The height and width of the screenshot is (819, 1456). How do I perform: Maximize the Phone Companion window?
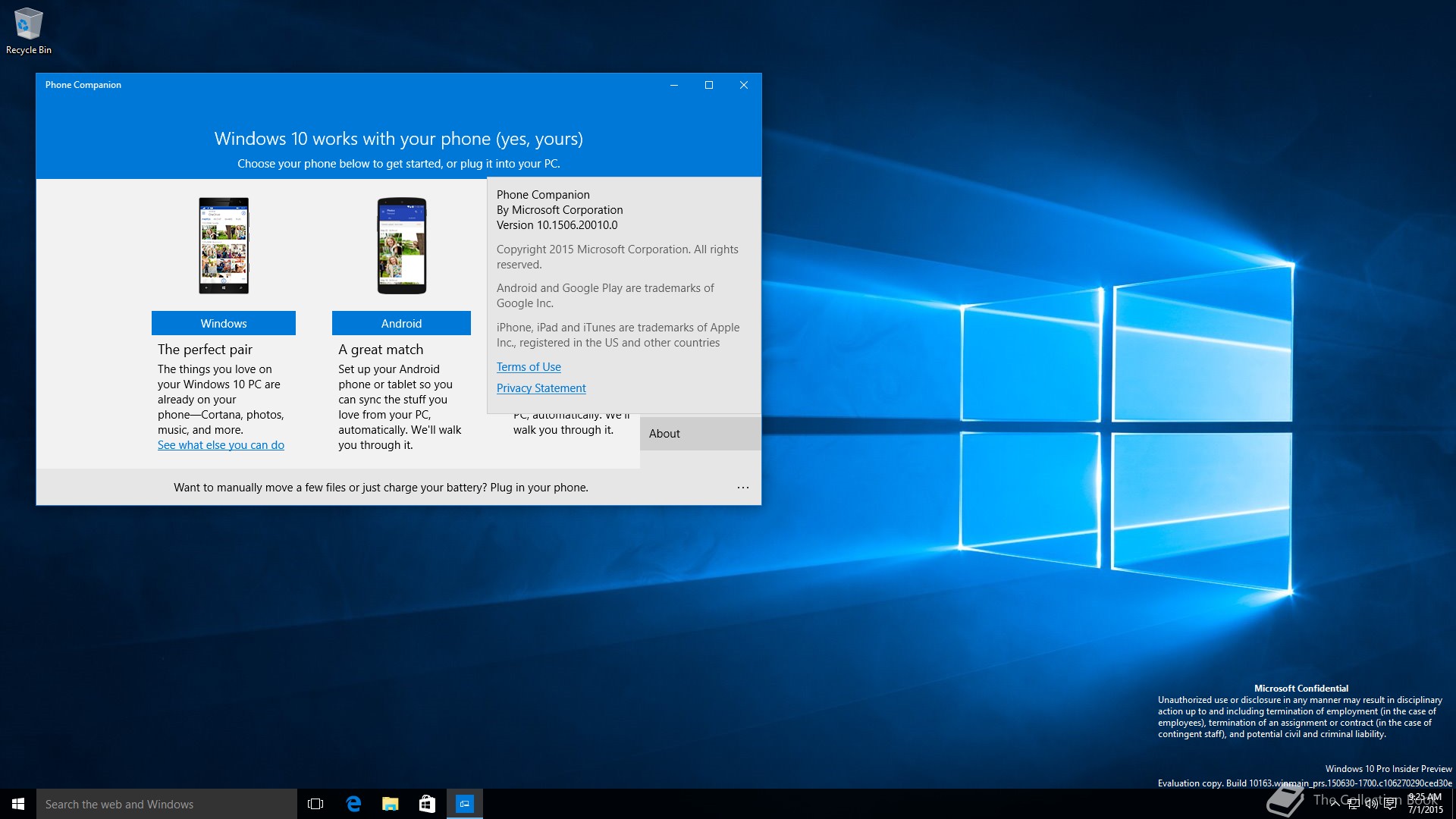click(709, 85)
